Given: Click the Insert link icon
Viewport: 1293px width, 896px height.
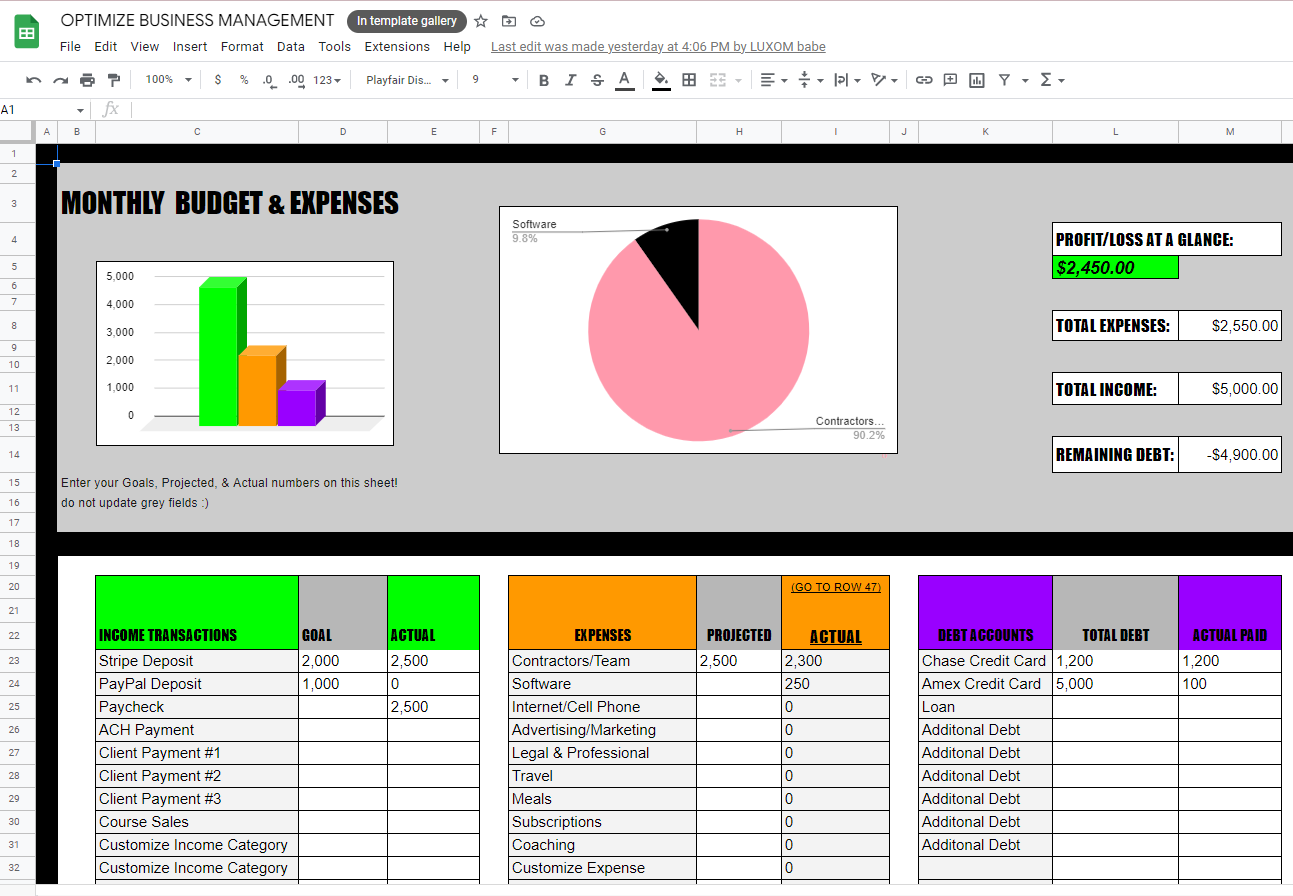Looking at the screenshot, I should click(924, 80).
